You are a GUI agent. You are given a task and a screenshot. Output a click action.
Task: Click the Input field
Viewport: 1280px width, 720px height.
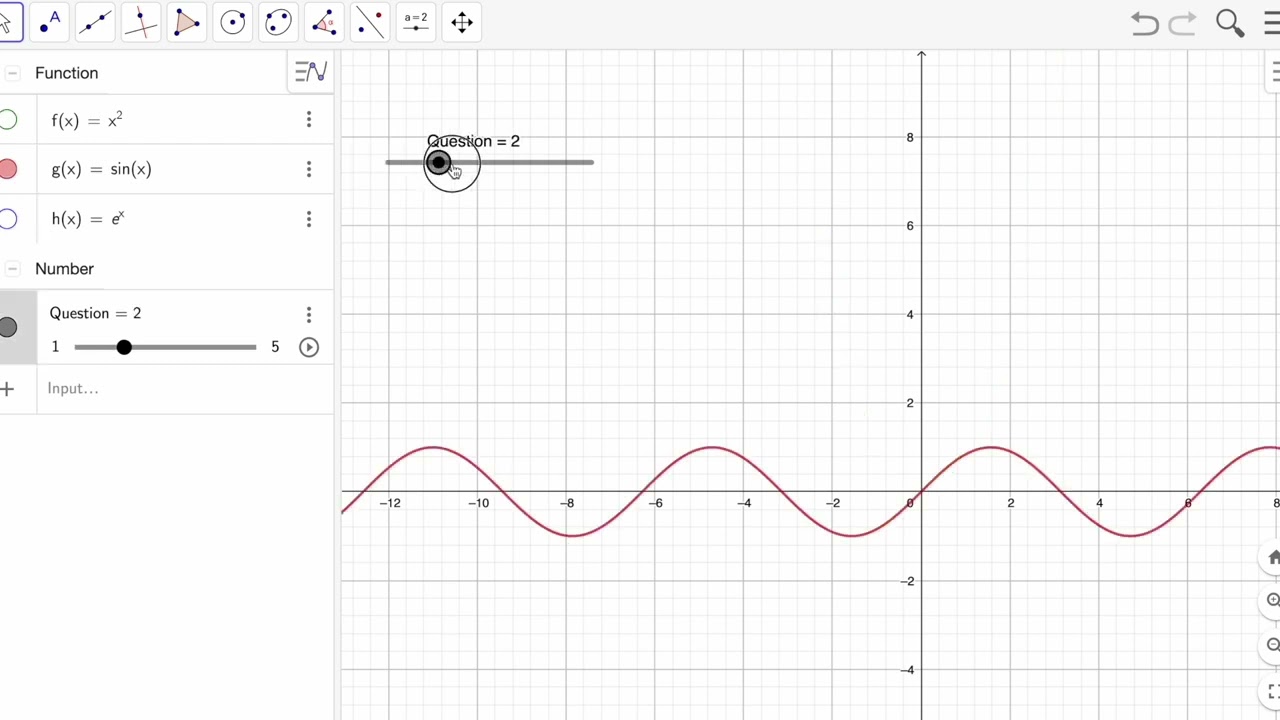point(185,388)
